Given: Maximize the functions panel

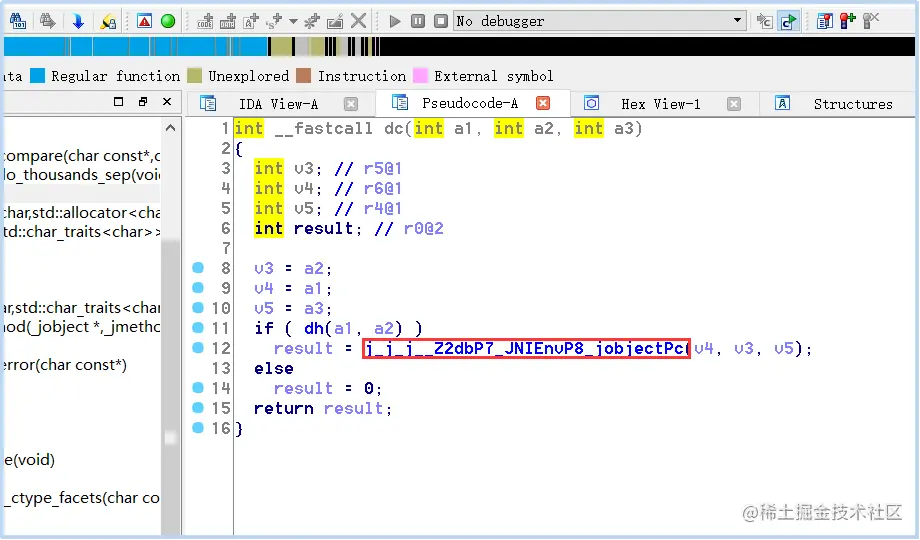Looking at the screenshot, I should [x=119, y=102].
